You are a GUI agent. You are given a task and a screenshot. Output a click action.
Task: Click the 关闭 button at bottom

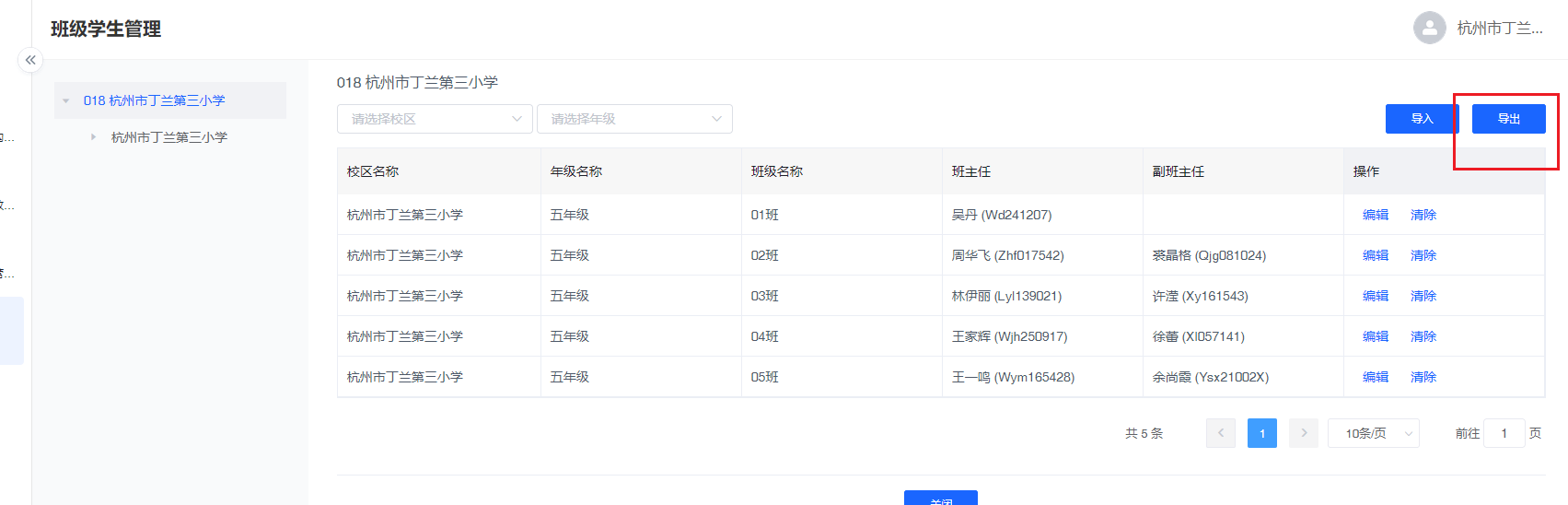[940, 499]
